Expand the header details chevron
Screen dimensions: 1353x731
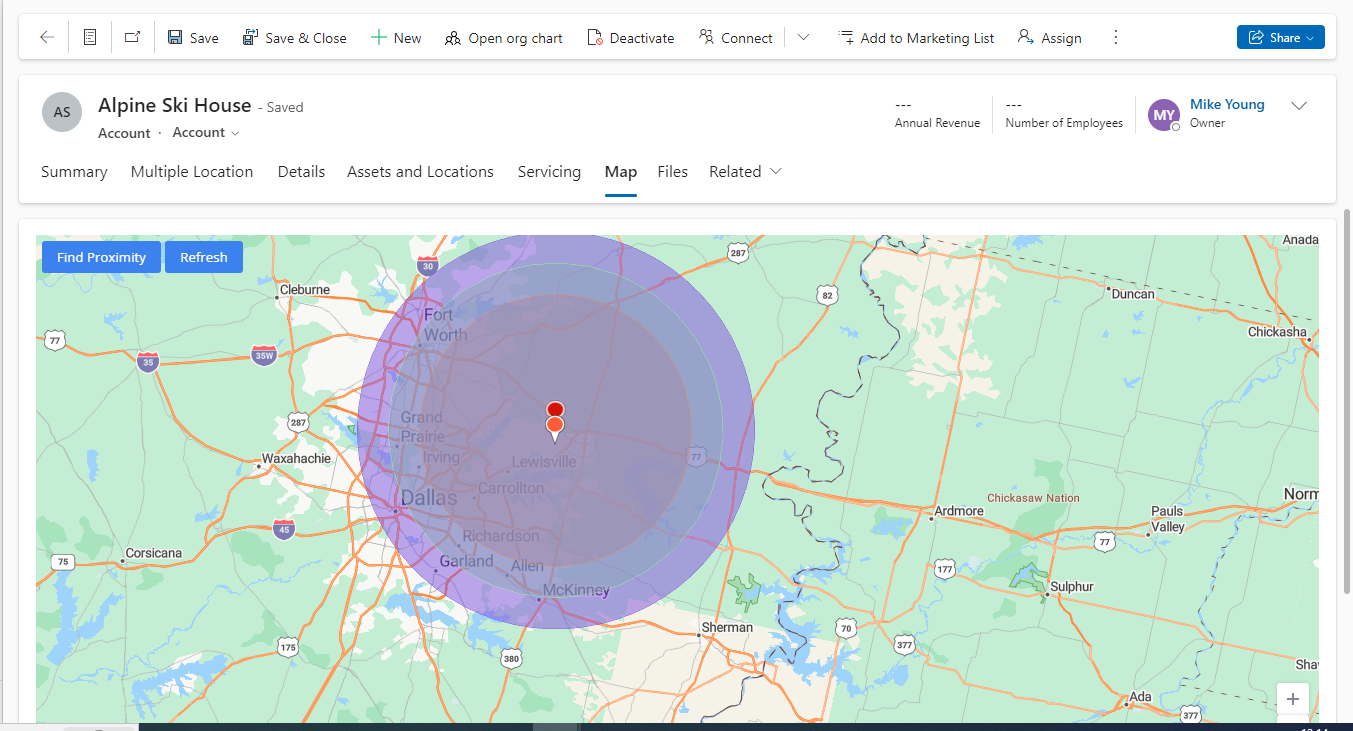1299,106
